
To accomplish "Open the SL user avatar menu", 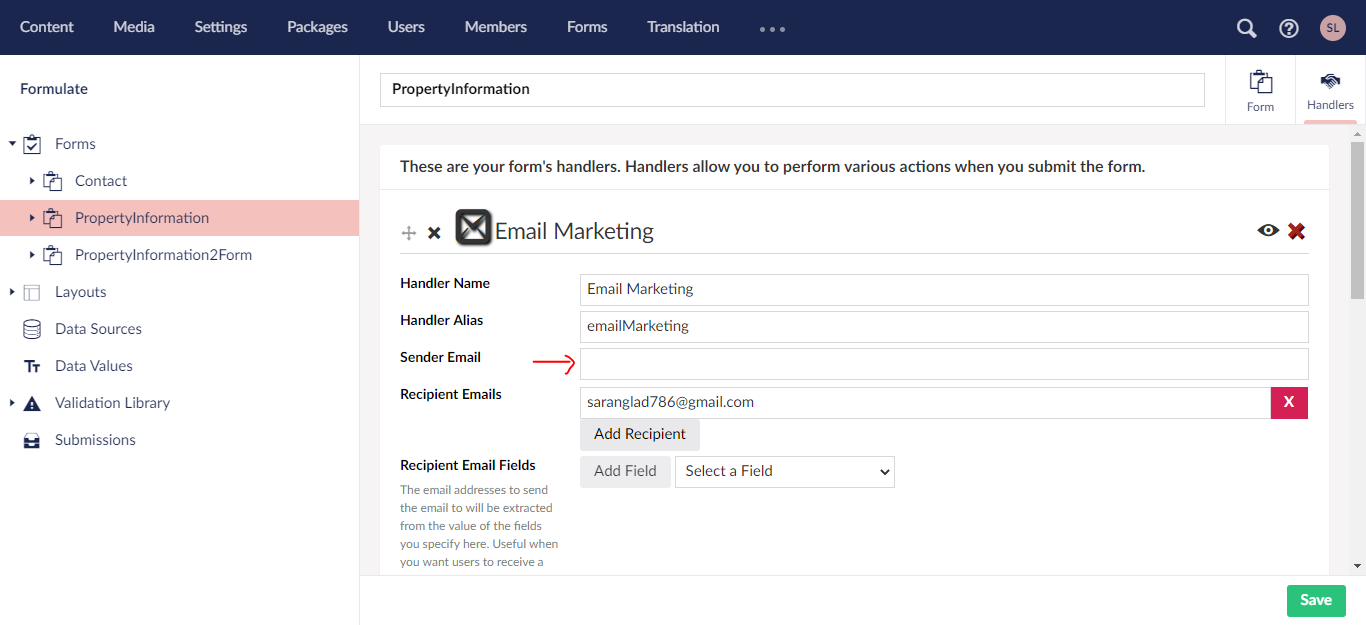I will 1332,28.
